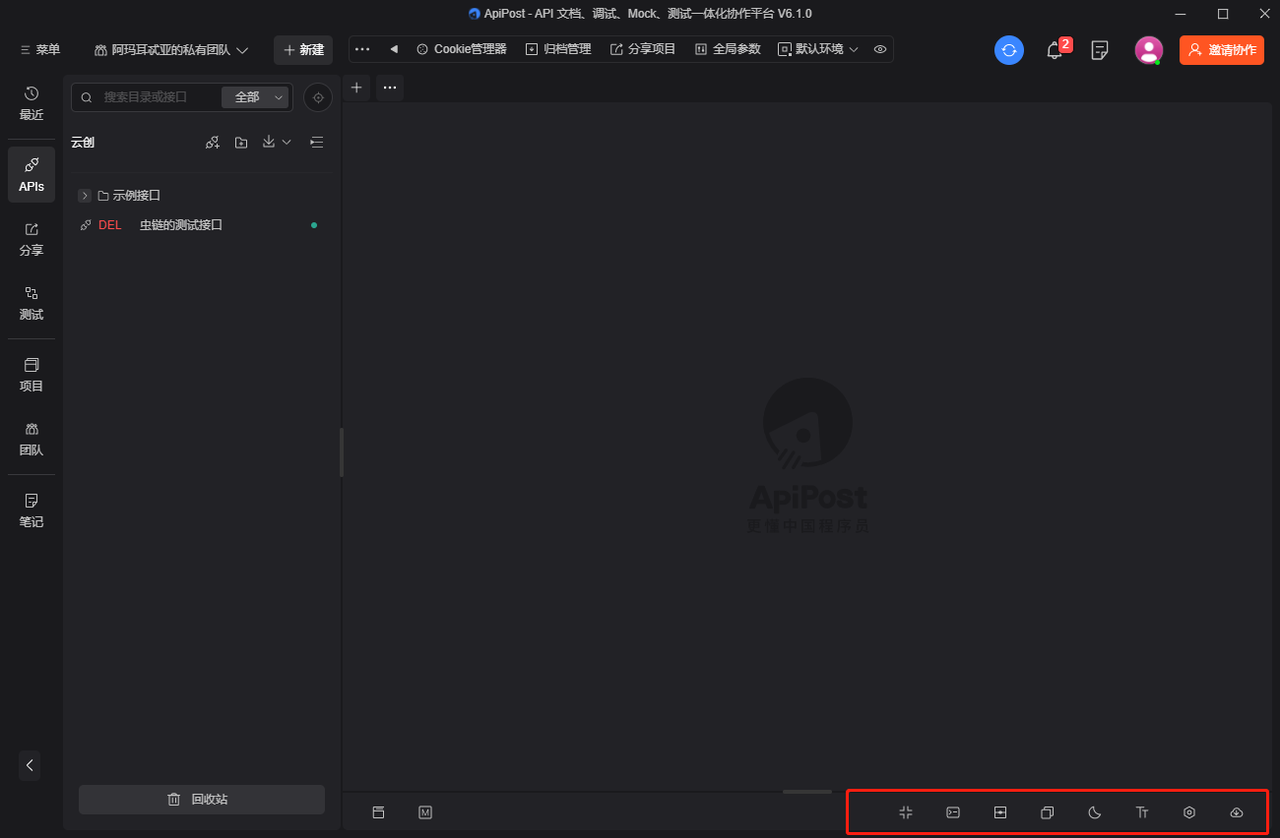Collapse the sidebar with the left chevron
This screenshot has width=1280, height=838.
coord(30,765)
